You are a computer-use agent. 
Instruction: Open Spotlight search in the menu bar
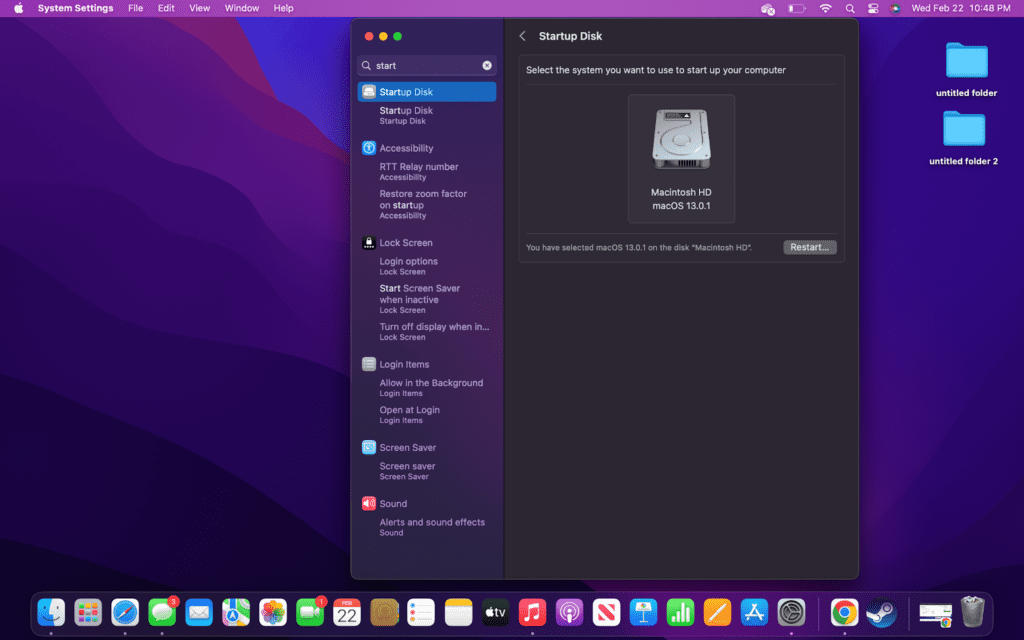850,8
